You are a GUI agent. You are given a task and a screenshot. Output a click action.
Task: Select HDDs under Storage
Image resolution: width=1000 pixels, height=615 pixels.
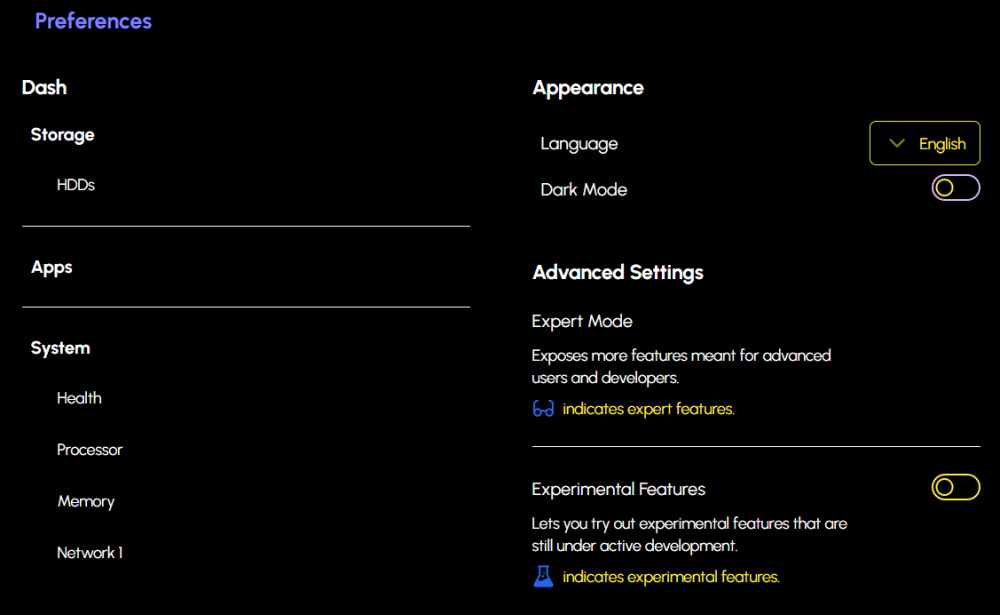tap(76, 185)
